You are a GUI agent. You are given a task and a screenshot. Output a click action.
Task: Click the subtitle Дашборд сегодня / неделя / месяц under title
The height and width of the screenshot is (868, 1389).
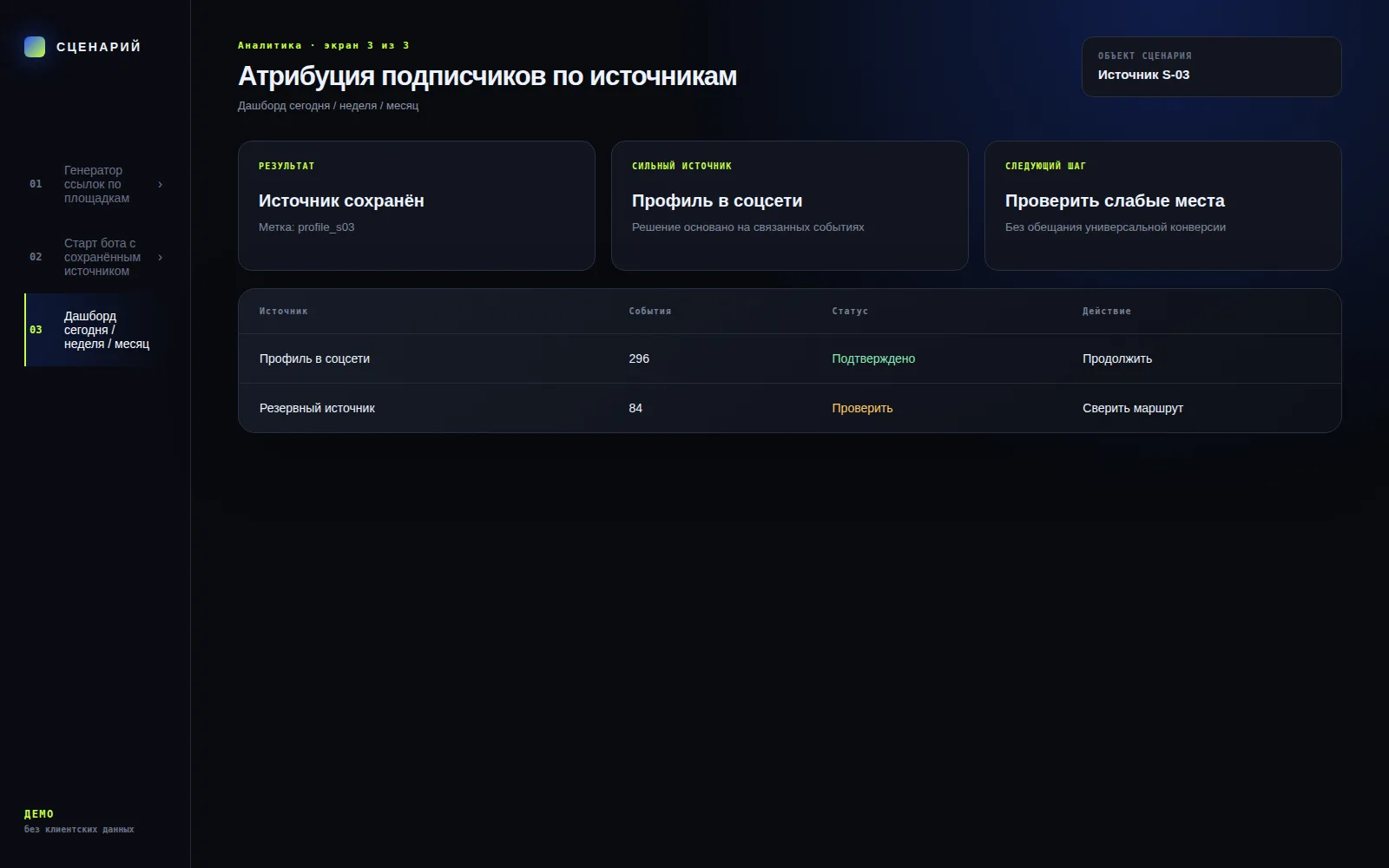click(x=328, y=106)
